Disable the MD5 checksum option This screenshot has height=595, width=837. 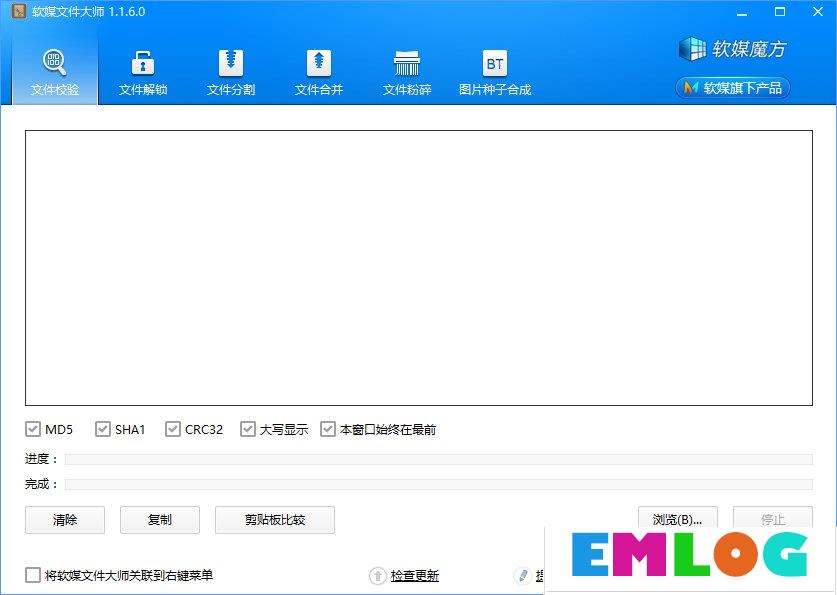(33, 428)
